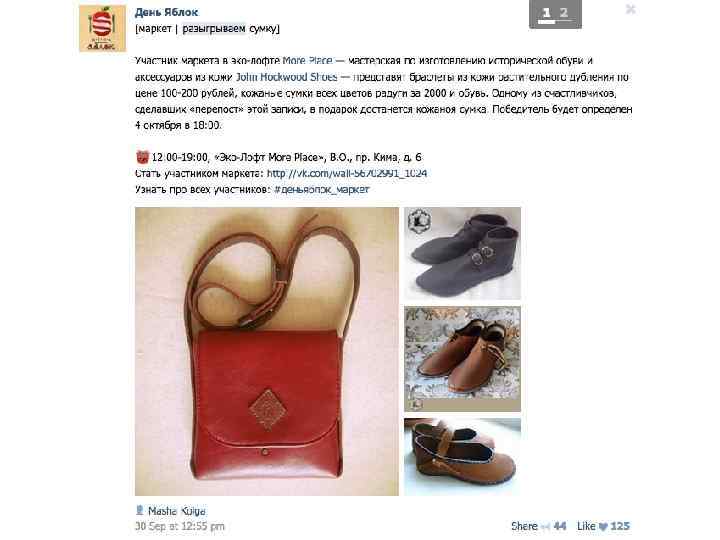
Task: Open the grey buckle boots photo
Action: 462,253
